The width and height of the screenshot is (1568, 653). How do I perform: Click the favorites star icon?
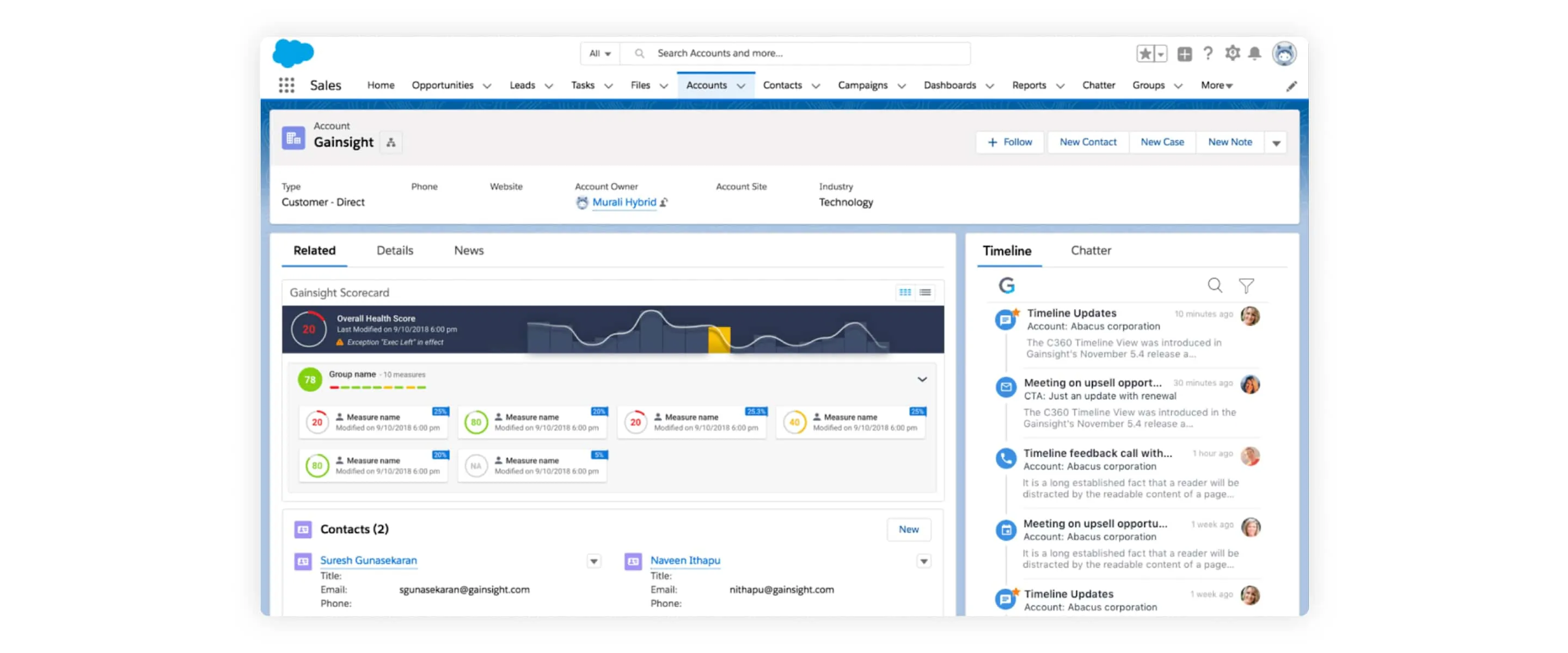coord(1145,53)
